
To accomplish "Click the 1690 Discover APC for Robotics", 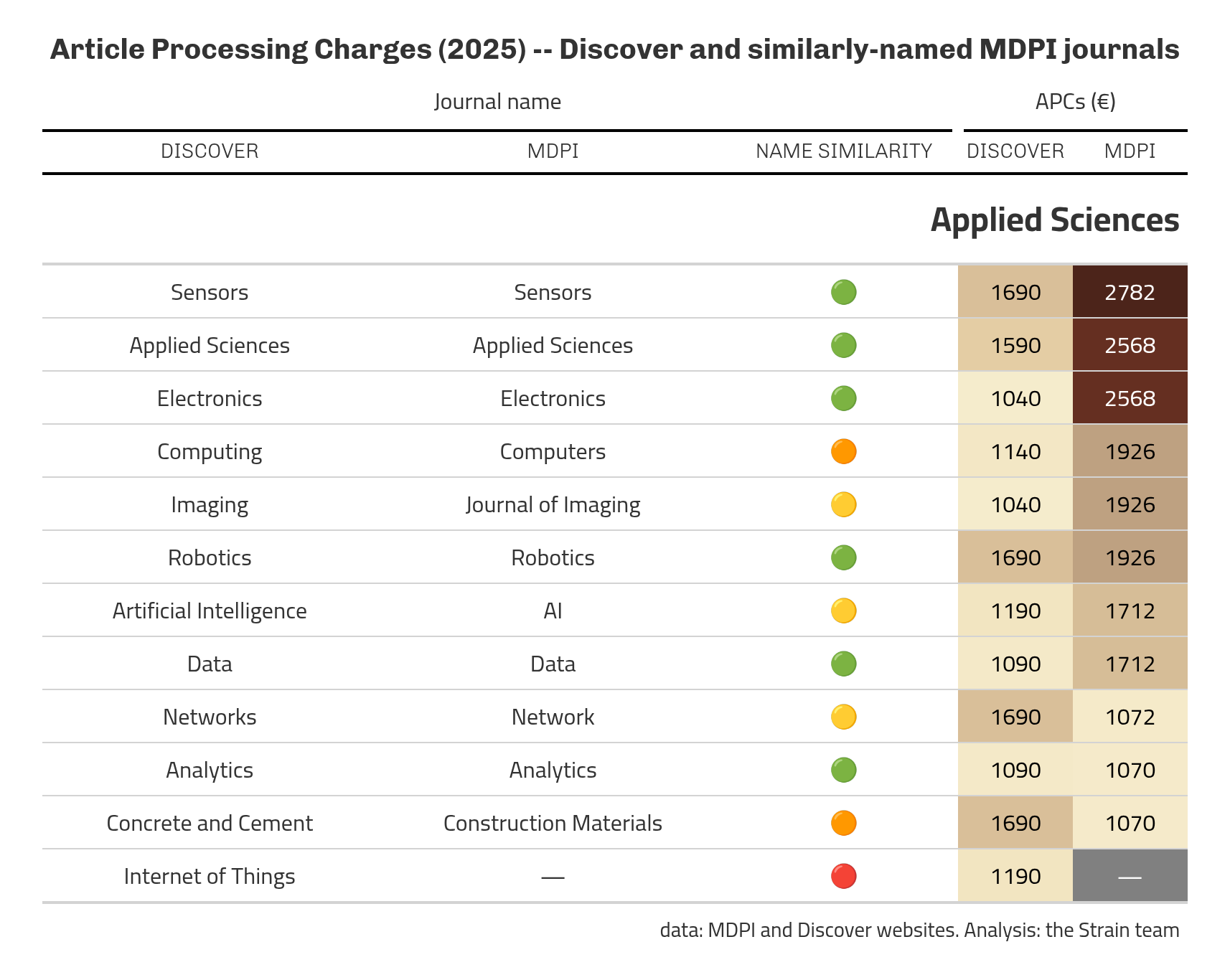I will [1015, 557].
